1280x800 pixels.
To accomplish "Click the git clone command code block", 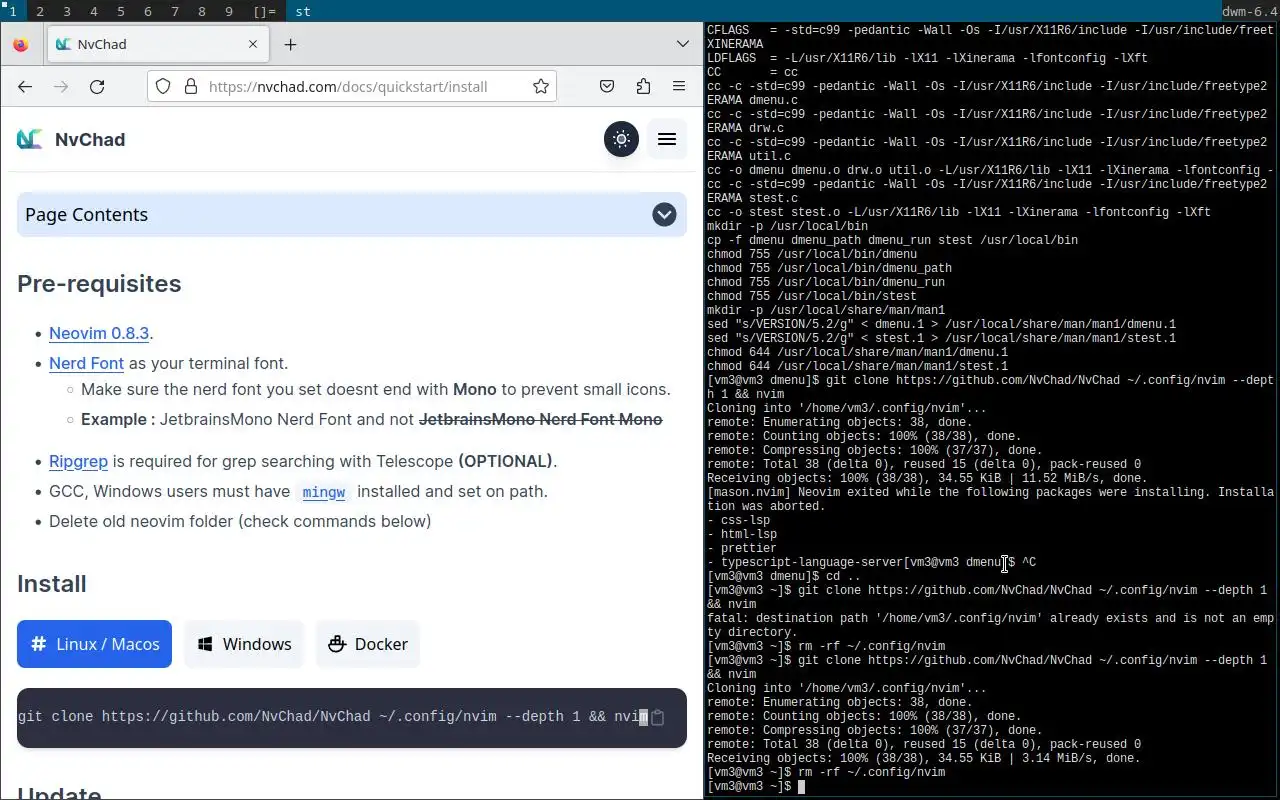I will (352, 717).
